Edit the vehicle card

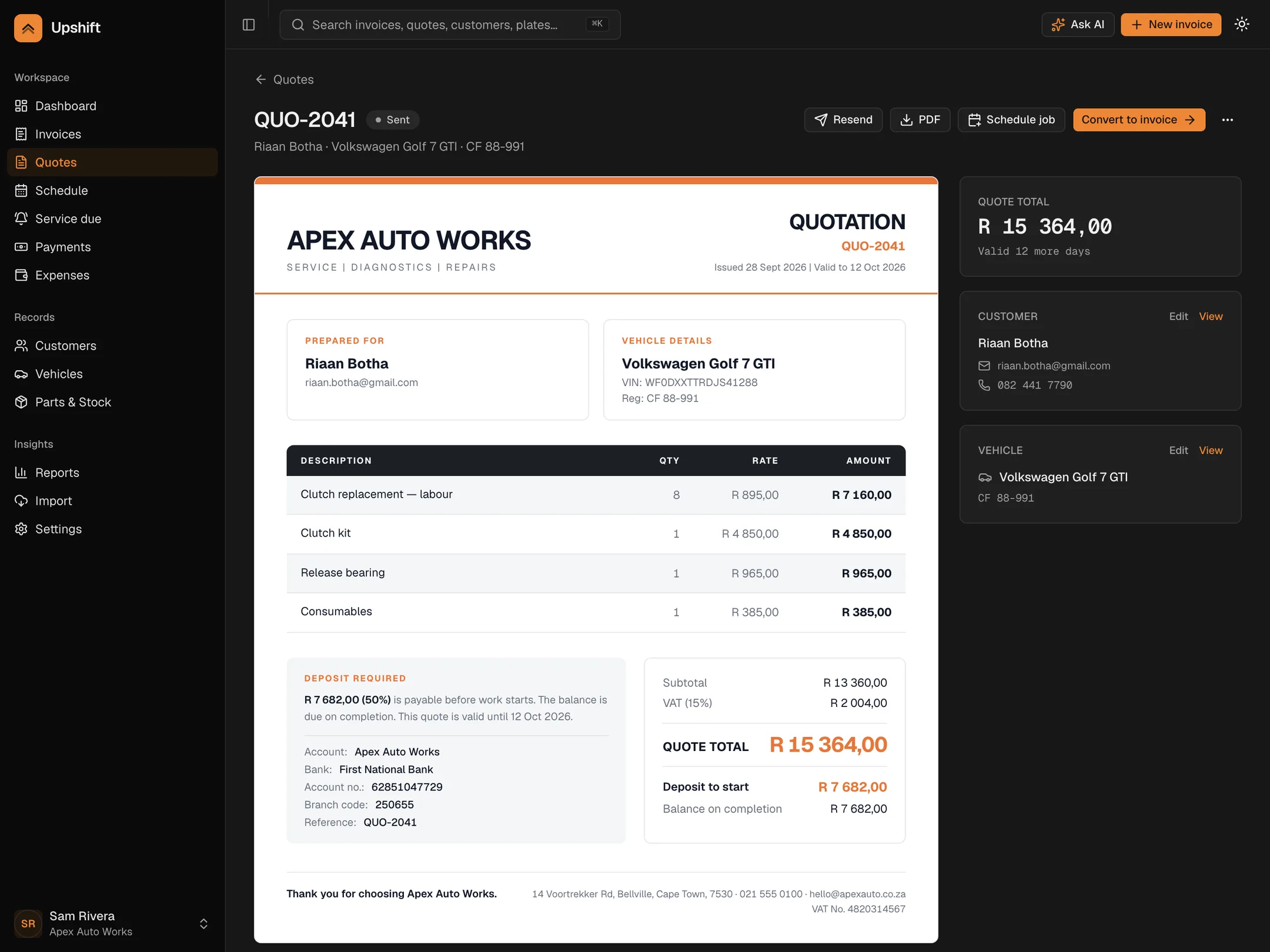tap(1178, 450)
